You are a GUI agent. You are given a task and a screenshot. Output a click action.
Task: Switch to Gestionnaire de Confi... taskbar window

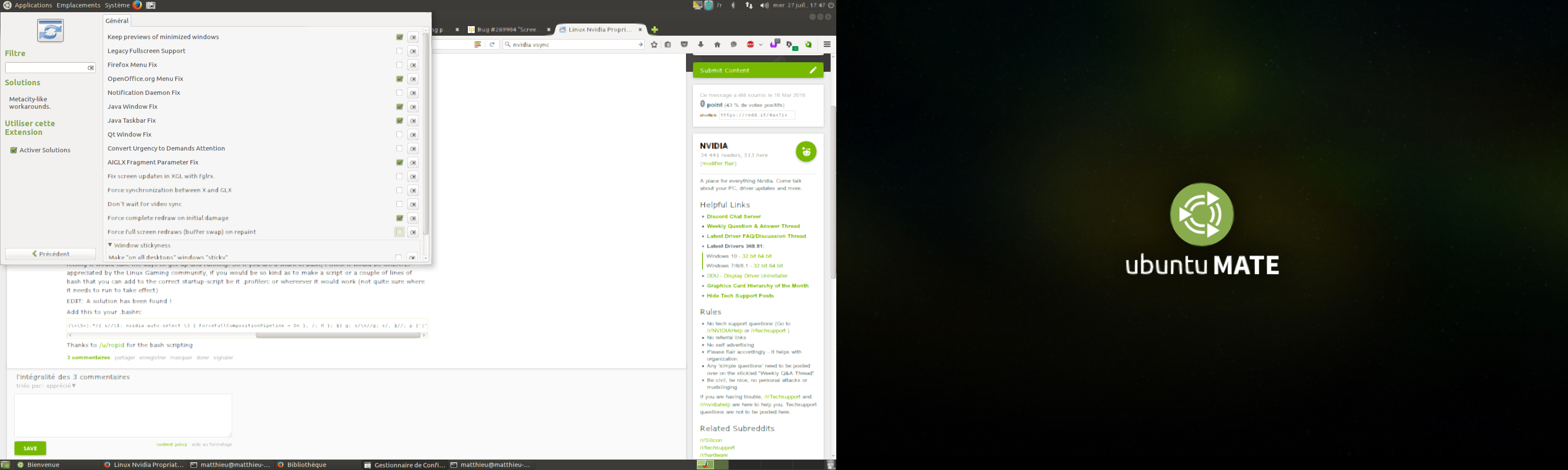click(405, 465)
